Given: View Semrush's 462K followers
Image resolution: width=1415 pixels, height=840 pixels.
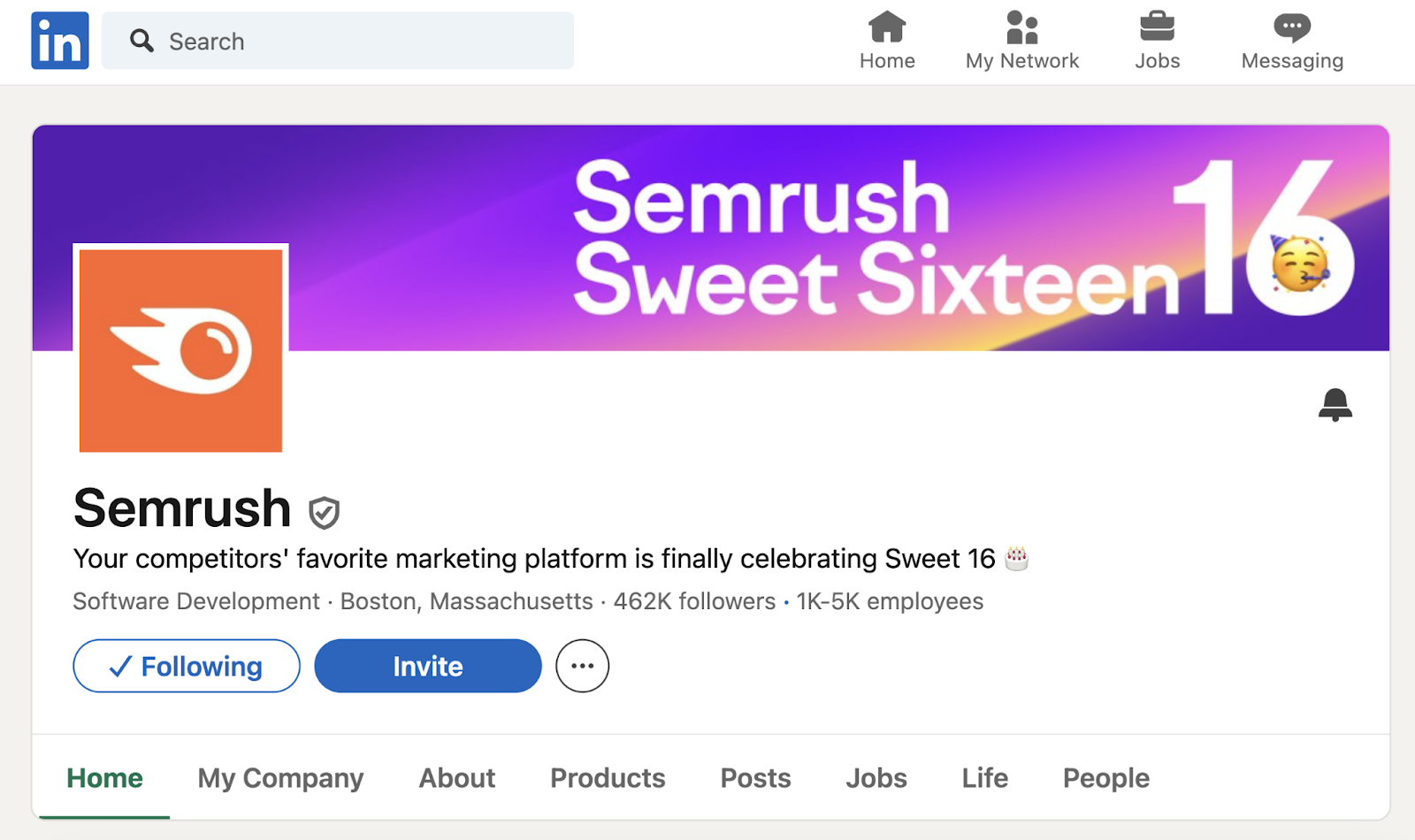Looking at the screenshot, I should click(693, 601).
